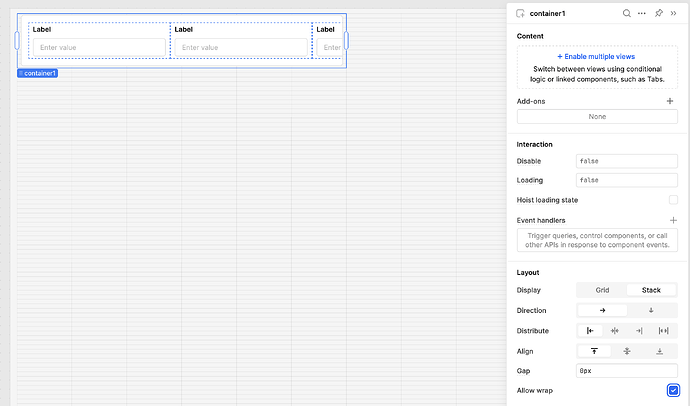The height and width of the screenshot is (406, 690).
Task: Click the left resize handle of container1
Action: 17,40
